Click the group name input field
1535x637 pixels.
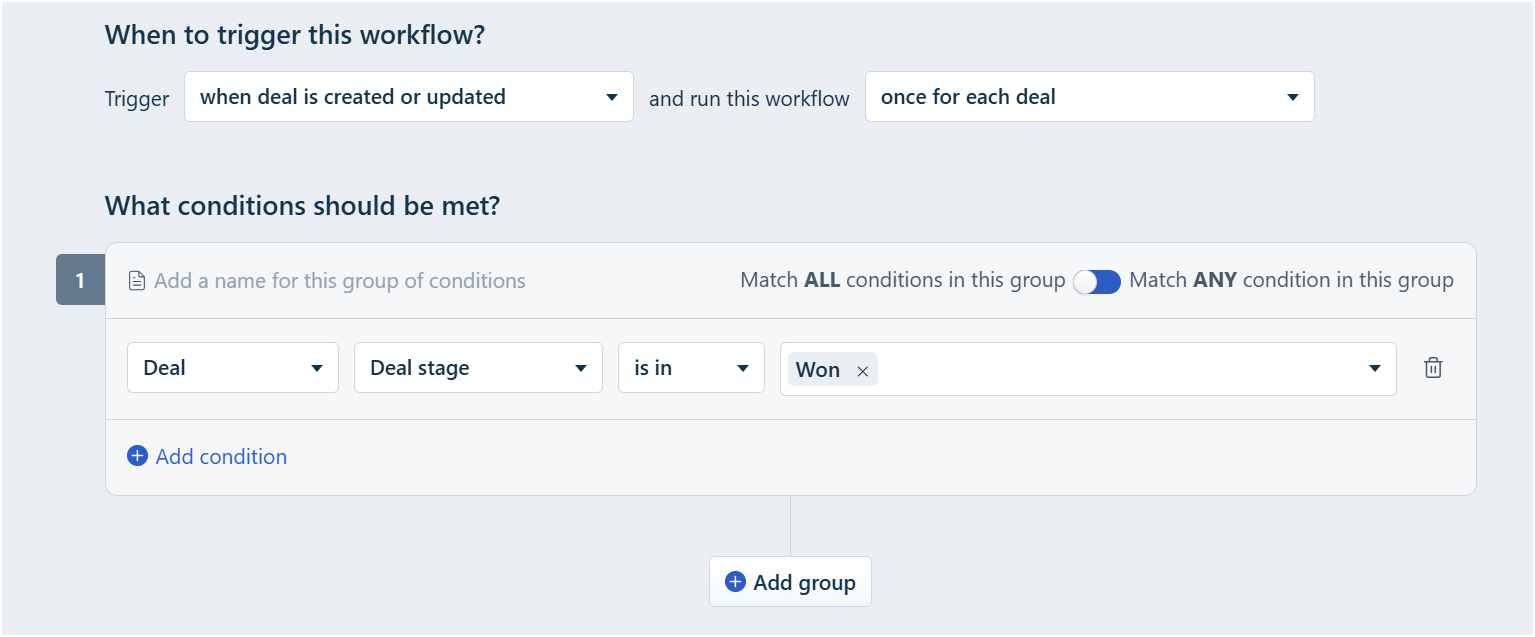(x=340, y=281)
